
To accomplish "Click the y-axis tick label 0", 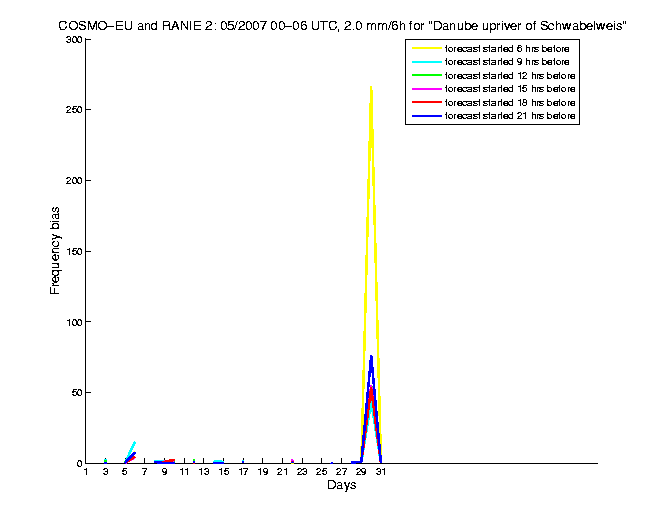I will pyautogui.click(x=80, y=464).
